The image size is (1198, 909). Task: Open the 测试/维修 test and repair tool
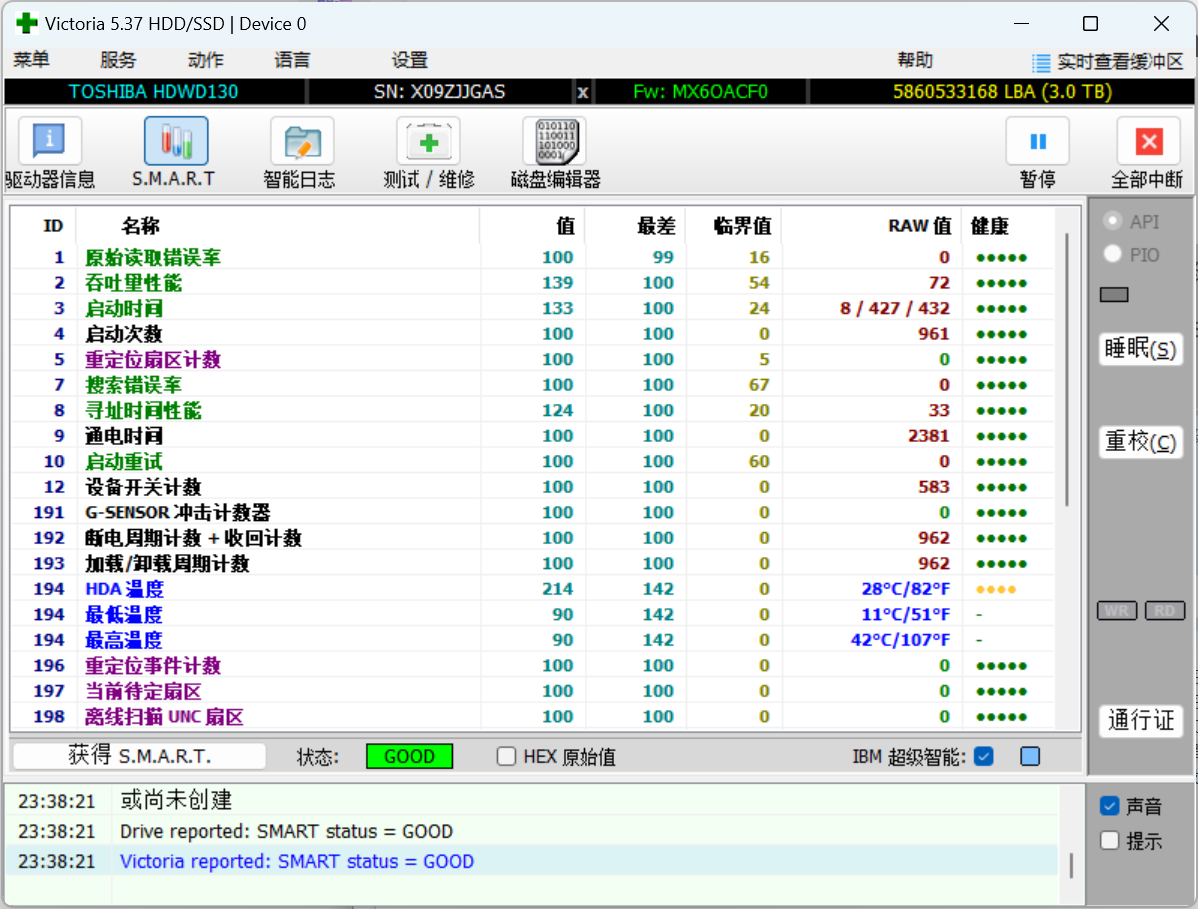tap(428, 150)
